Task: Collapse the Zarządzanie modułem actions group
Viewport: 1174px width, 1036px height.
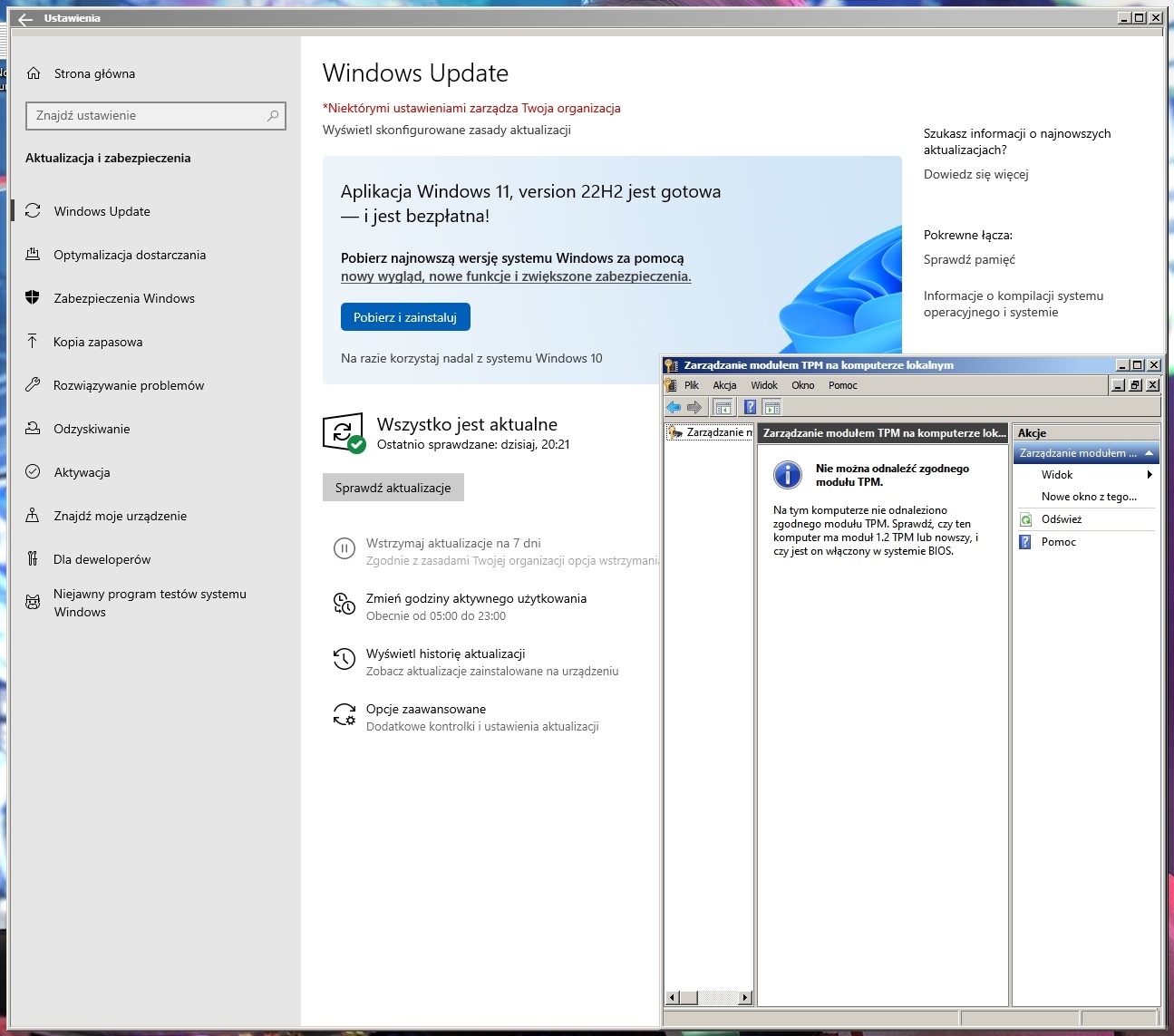Action: 1150,453
